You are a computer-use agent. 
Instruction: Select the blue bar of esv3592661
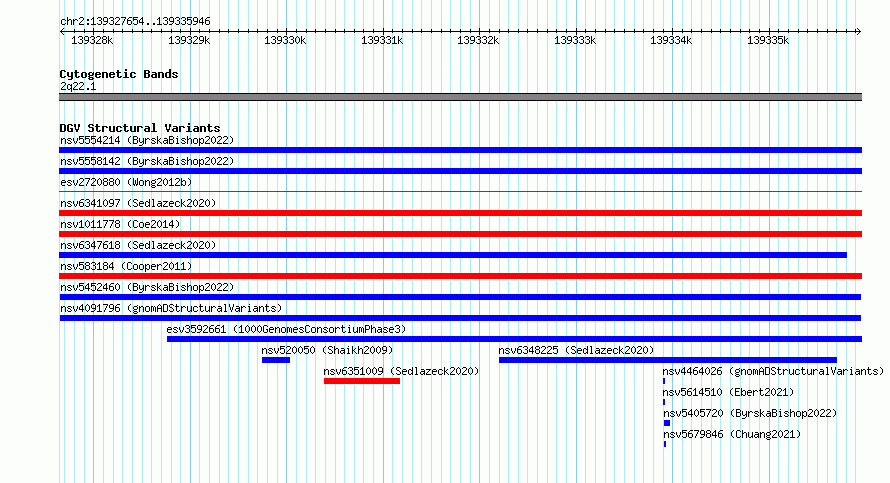coord(514,339)
